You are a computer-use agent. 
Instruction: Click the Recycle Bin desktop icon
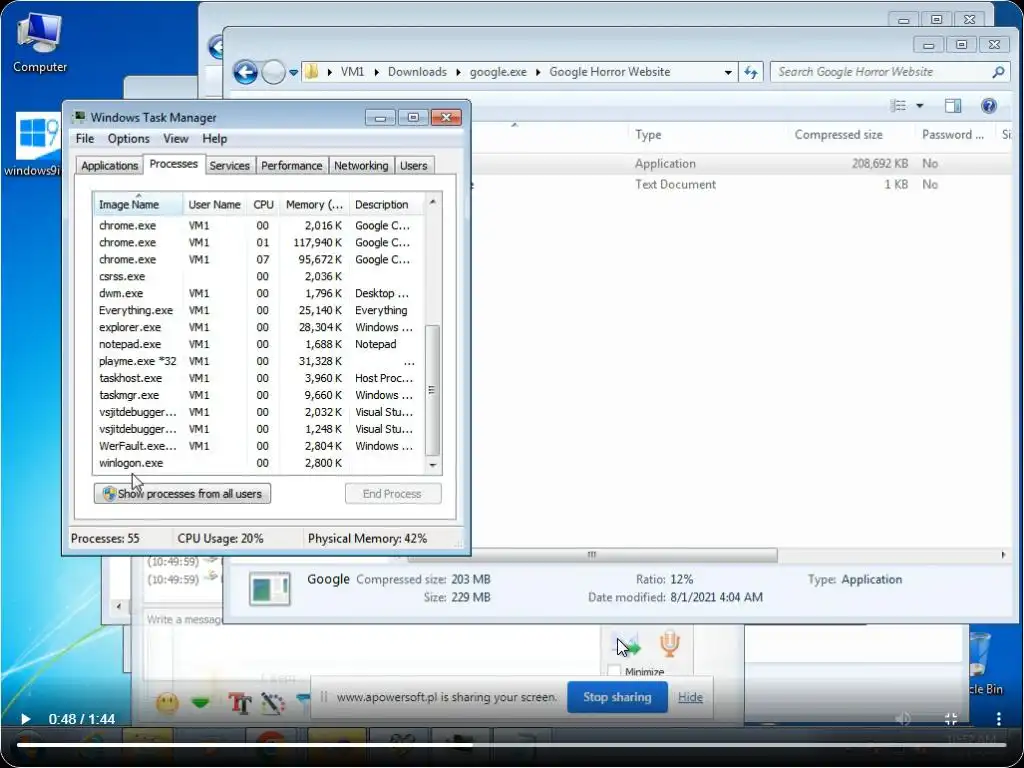tap(981, 663)
